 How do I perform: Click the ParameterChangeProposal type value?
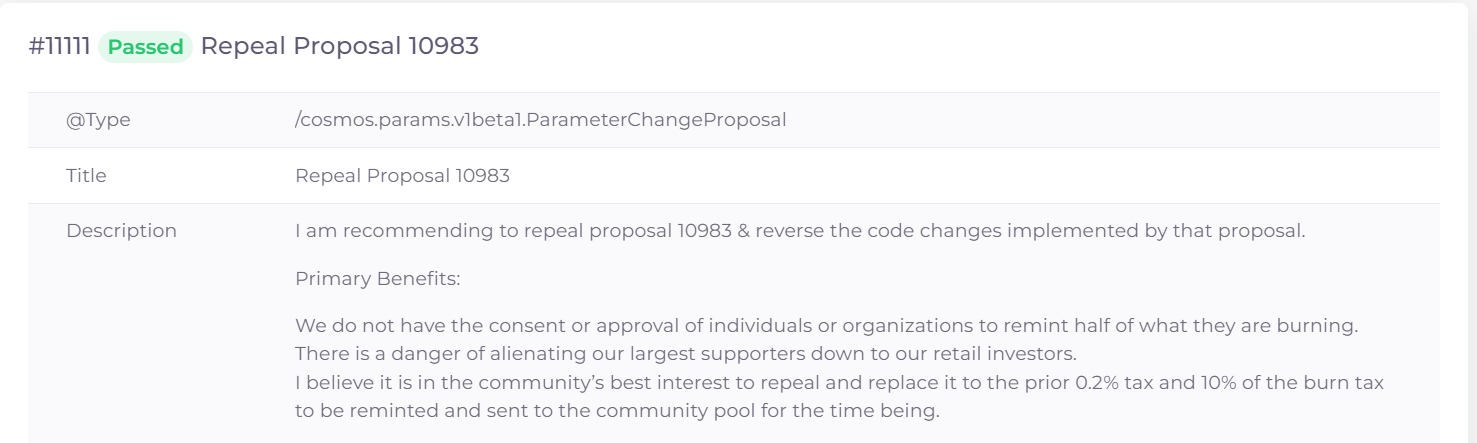coord(540,120)
